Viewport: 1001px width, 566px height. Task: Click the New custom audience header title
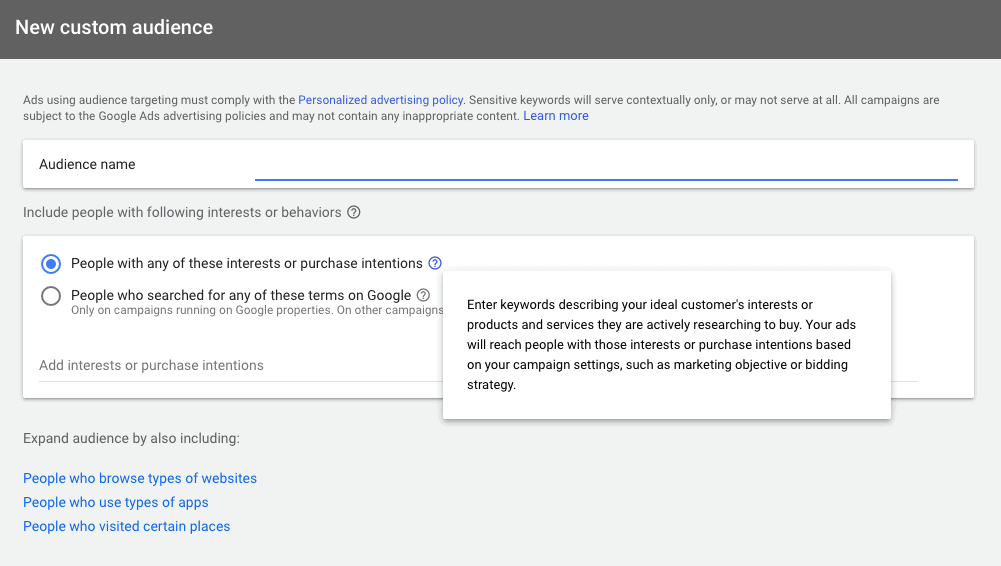click(x=114, y=27)
